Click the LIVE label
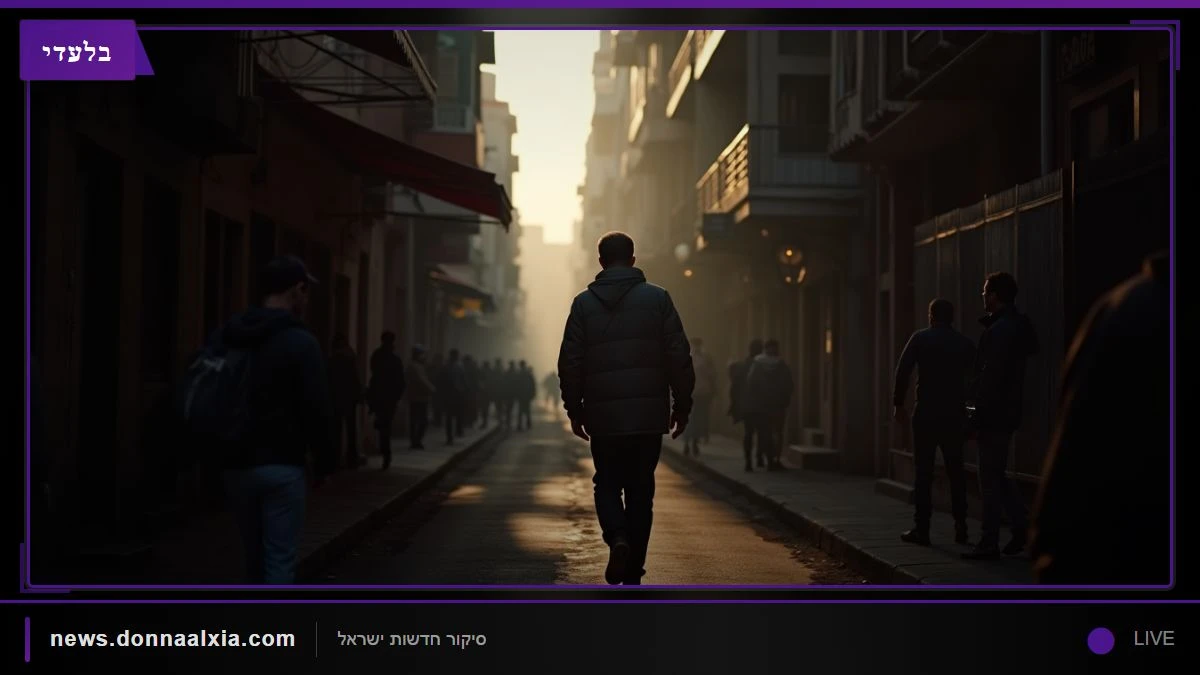 click(1154, 639)
